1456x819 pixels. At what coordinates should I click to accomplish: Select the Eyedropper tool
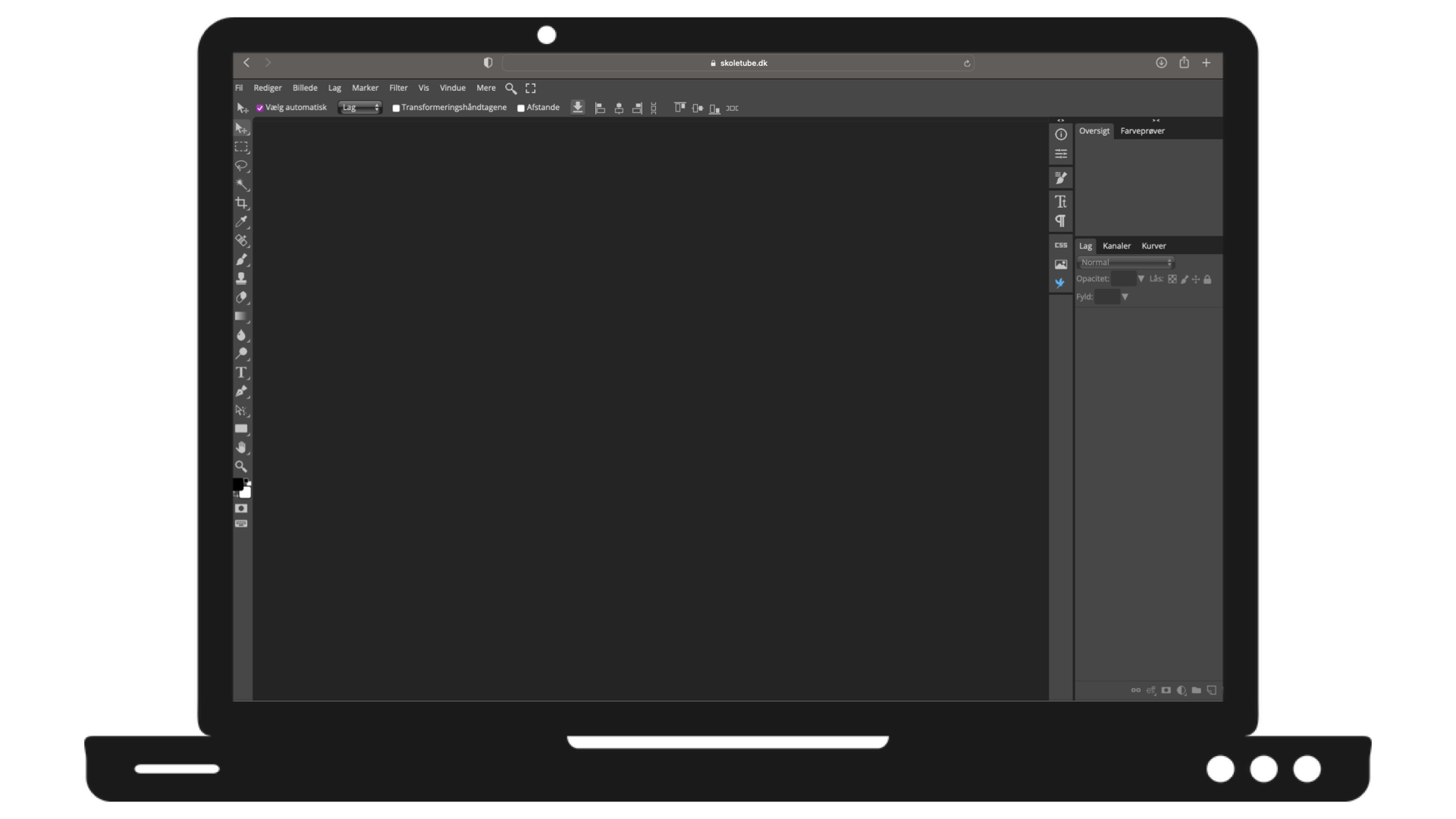(241, 221)
